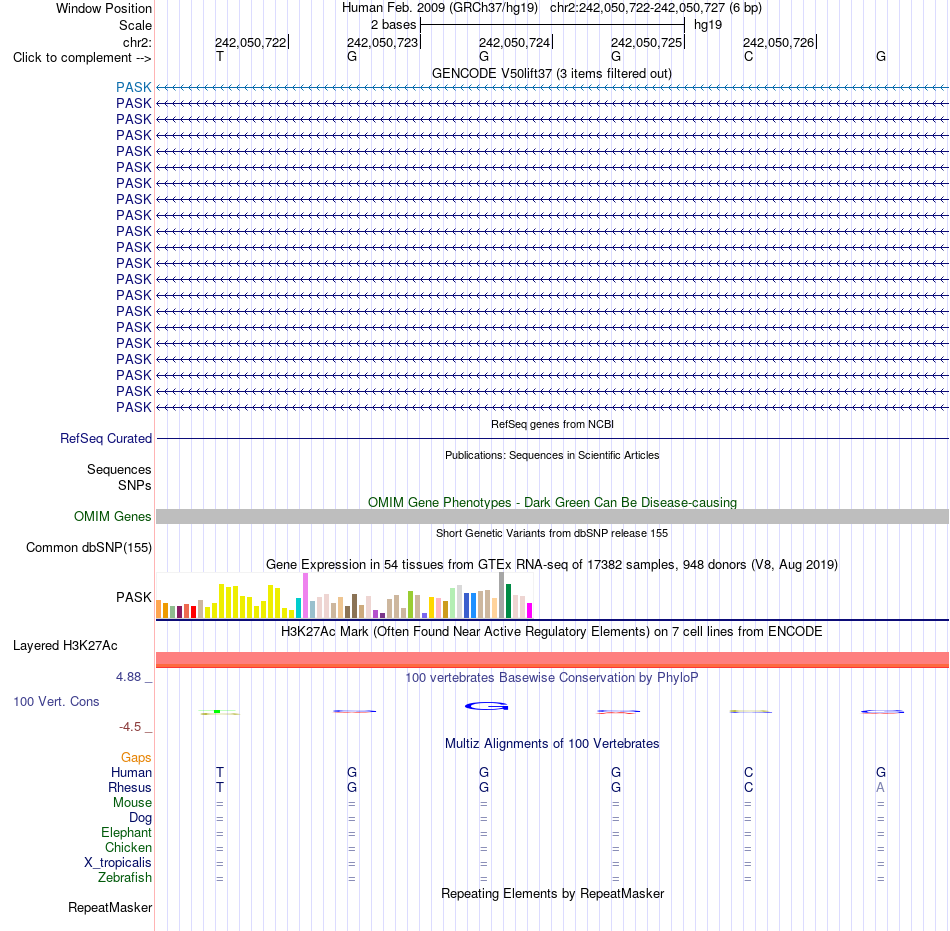
Task: Click the 'Click to complement -->' label
Action: [x=82, y=58]
